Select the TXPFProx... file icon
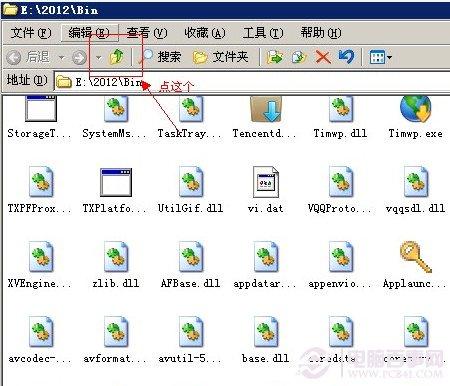The height and width of the screenshot is (386, 450). 41,182
